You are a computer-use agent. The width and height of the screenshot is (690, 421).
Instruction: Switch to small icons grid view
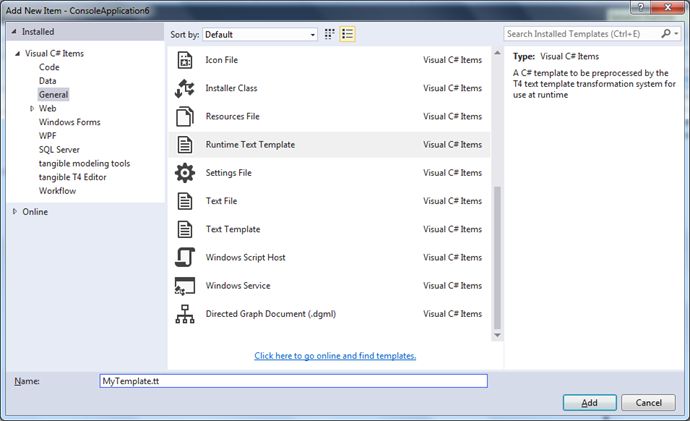coord(330,34)
